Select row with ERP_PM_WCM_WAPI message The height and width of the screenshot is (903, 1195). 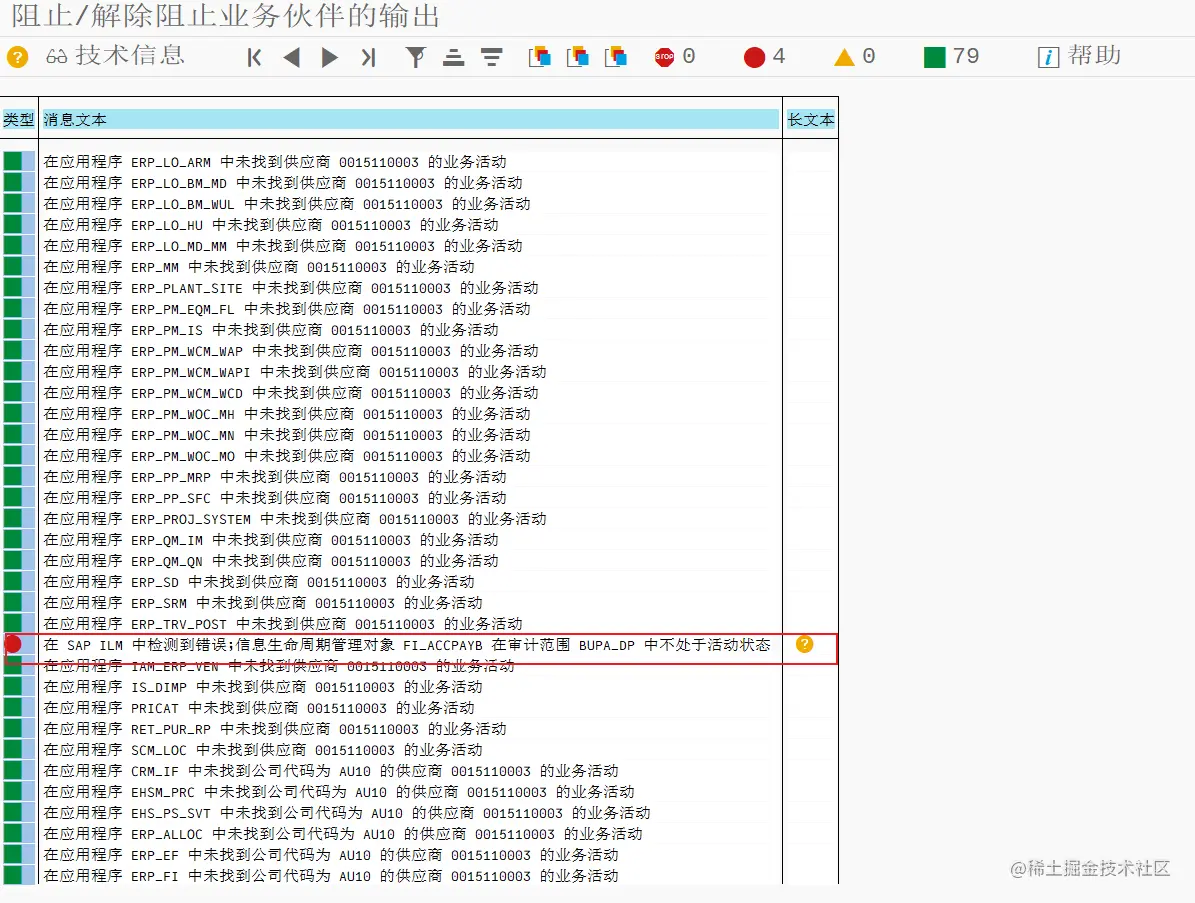(x=295, y=372)
